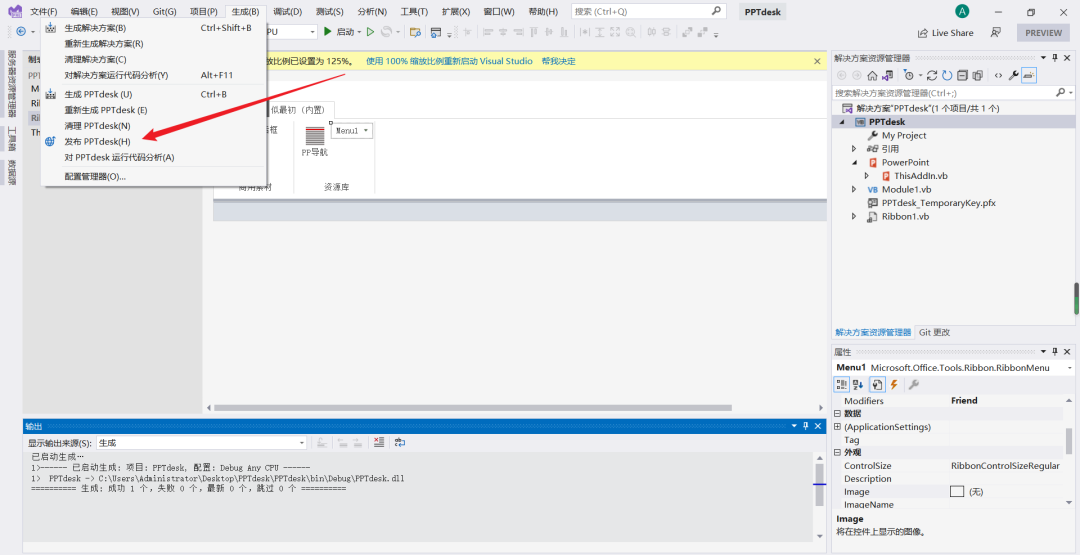1080x555 pixels.
Task: Select 配置管理器(O)... menu entry
Action: click(153, 176)
